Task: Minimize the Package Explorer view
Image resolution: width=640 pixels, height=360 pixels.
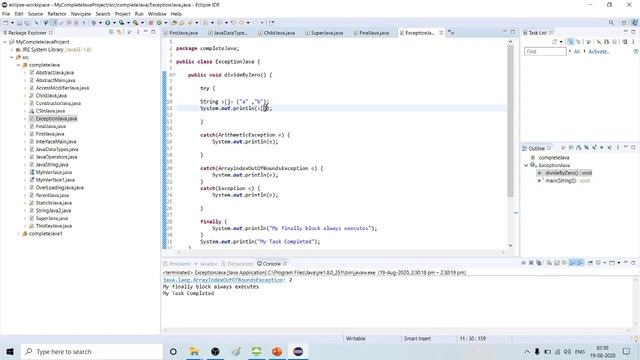Action: click(x=146, y=31)
